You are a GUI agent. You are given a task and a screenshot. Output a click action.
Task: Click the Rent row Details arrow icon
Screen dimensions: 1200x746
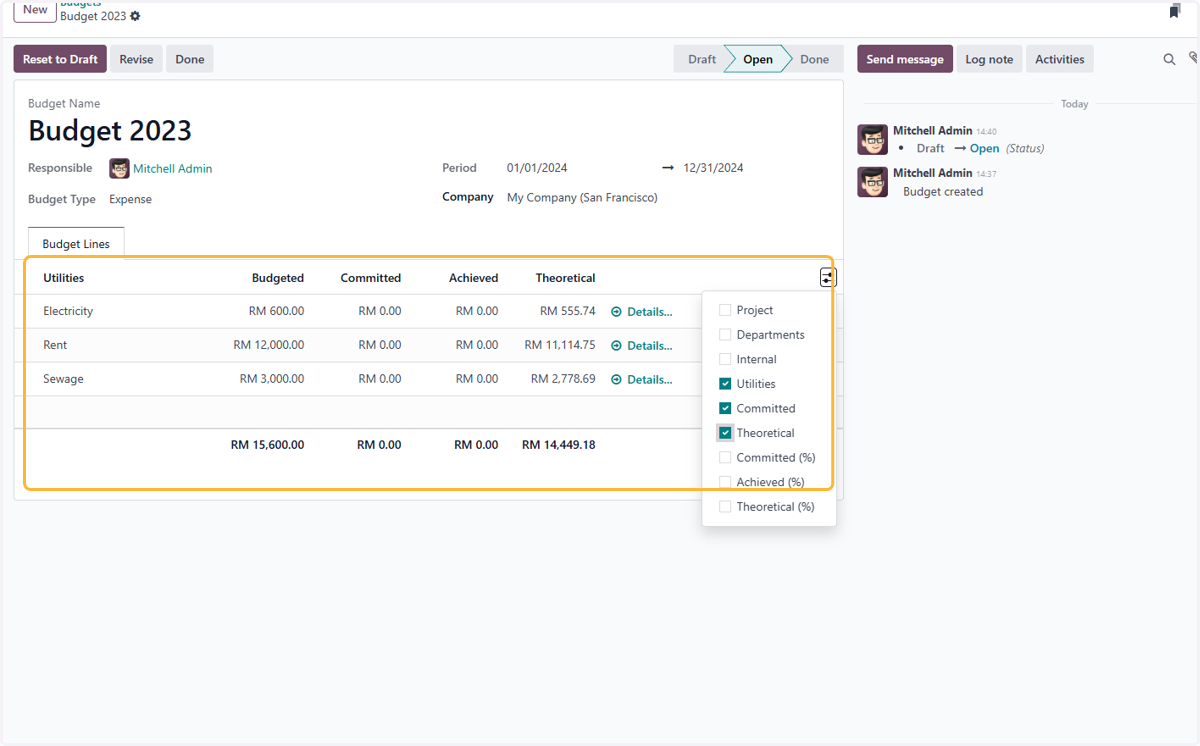(x=616, y=346)
